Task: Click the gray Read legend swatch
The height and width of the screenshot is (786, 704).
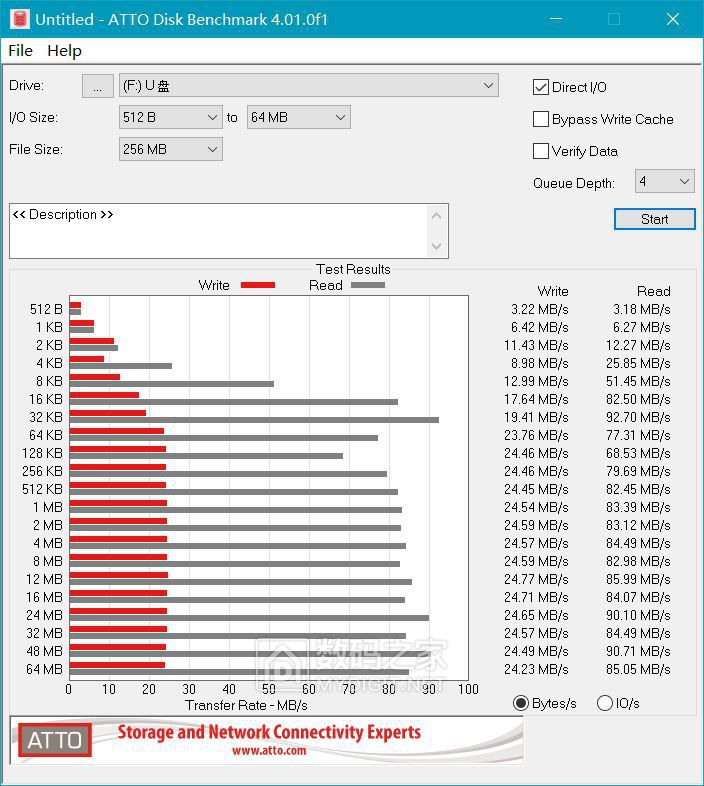Action: coord(368,285)
